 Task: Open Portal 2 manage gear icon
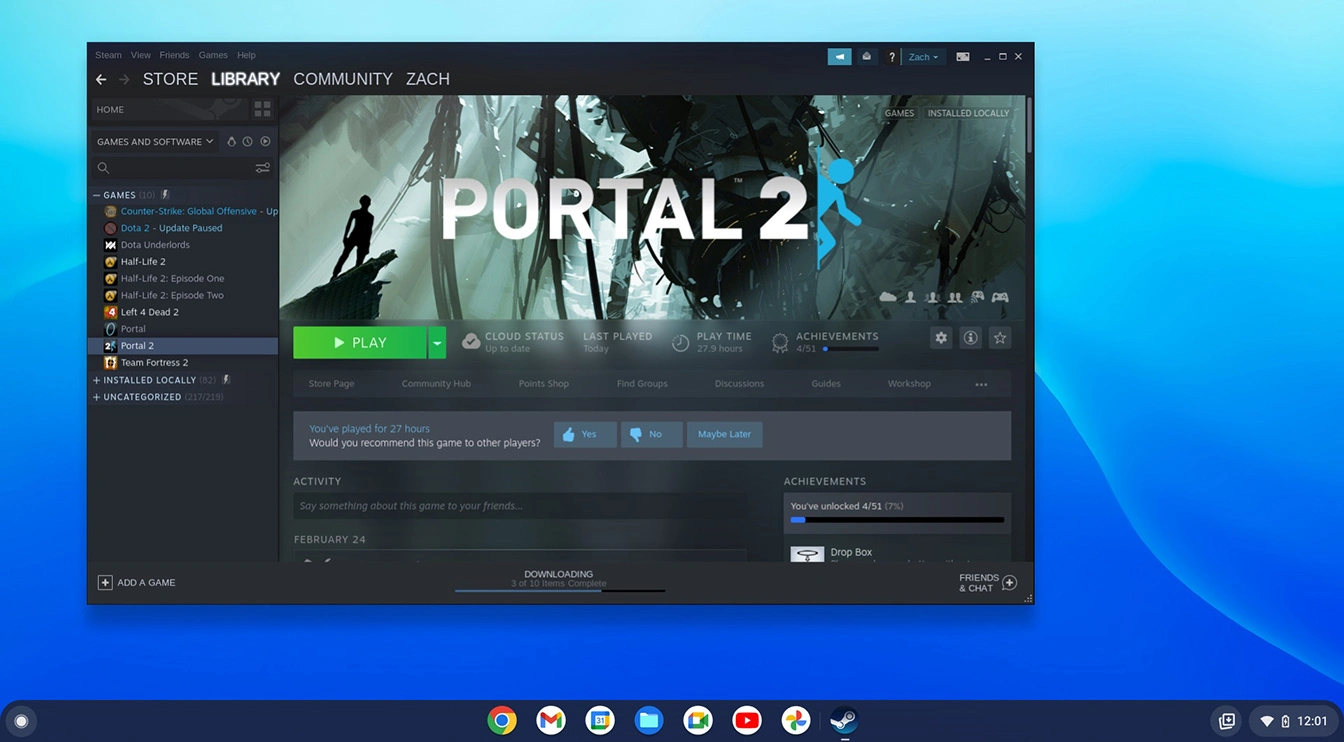[941, 338]
